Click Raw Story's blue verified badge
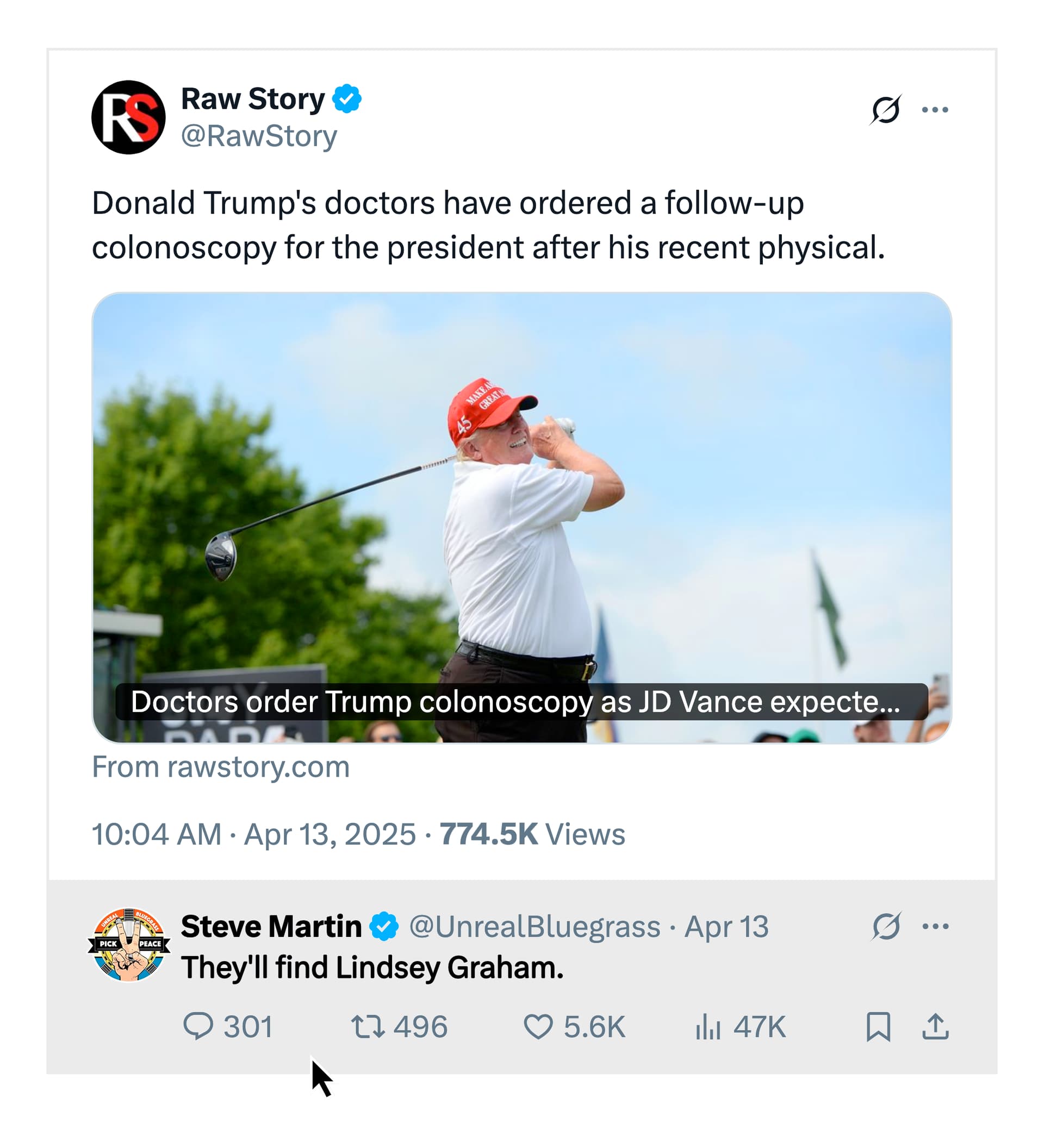 pyautogui.click(x=347, y=99)
